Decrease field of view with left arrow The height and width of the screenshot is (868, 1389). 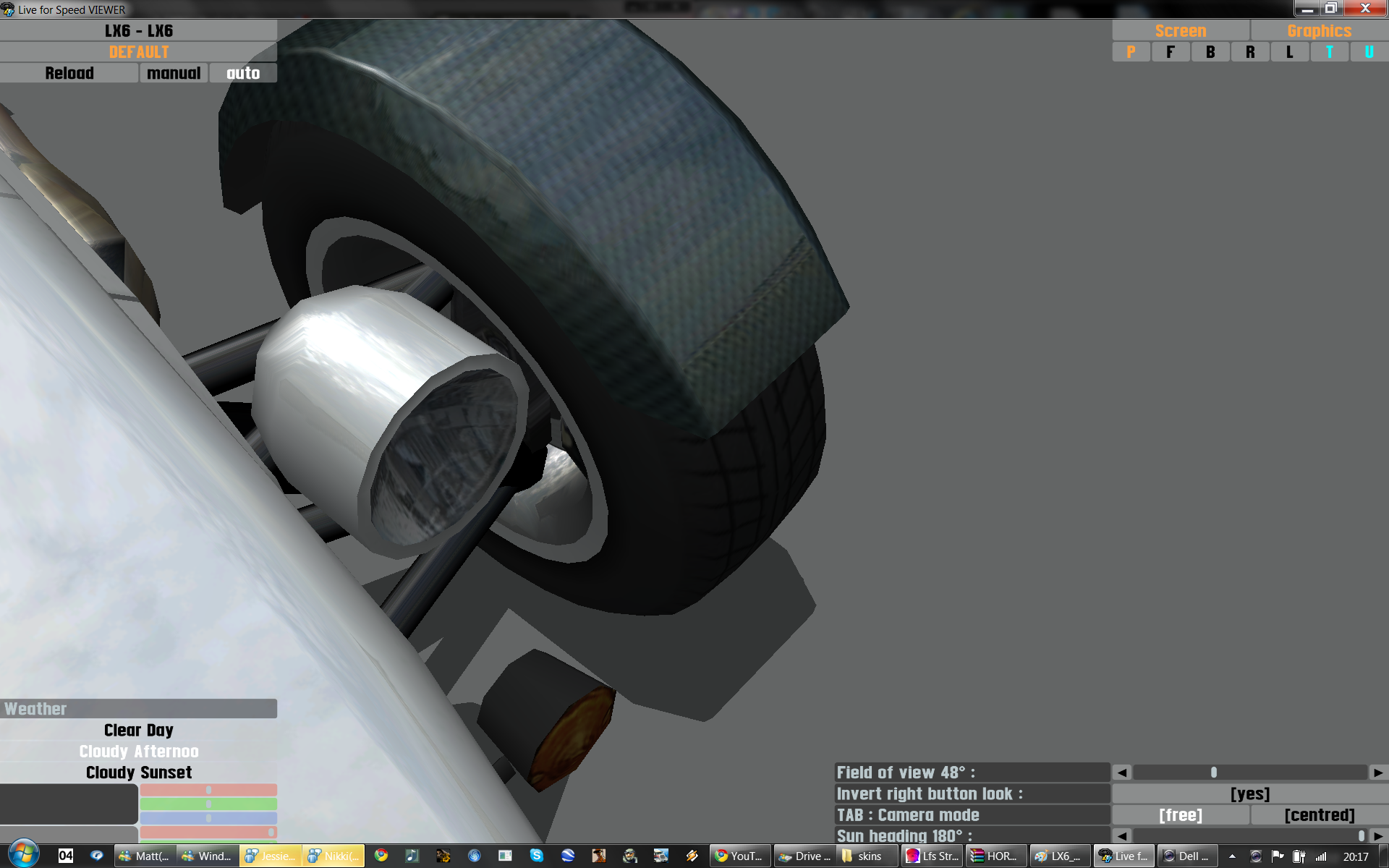tap(1122, 773)
